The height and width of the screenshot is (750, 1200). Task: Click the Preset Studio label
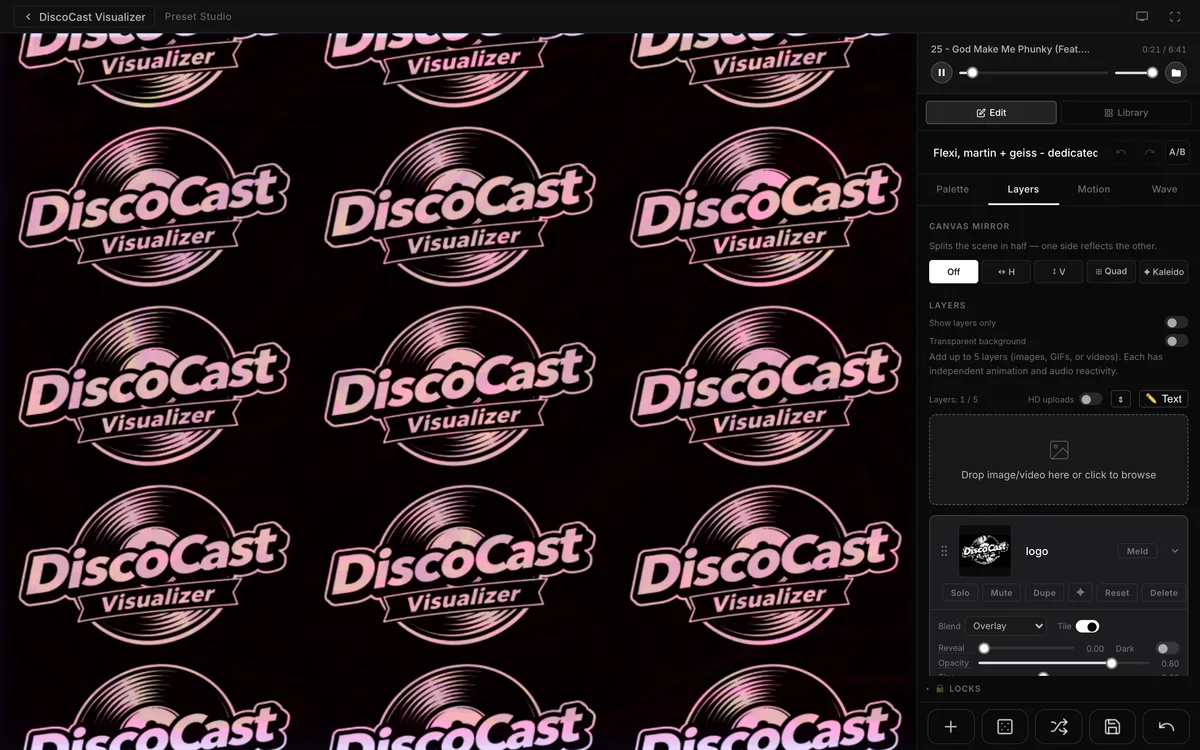click(198, 17)
